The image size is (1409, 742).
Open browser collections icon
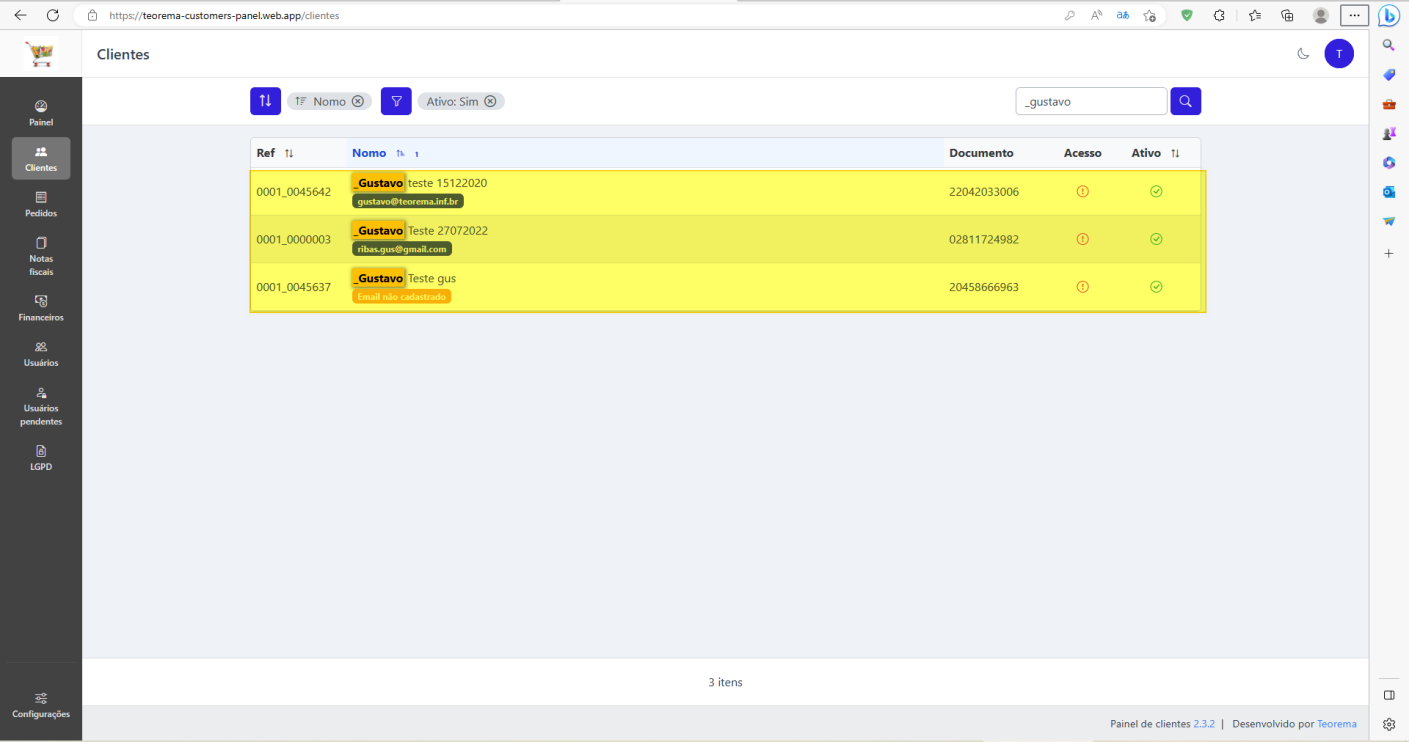(1287, 16)
